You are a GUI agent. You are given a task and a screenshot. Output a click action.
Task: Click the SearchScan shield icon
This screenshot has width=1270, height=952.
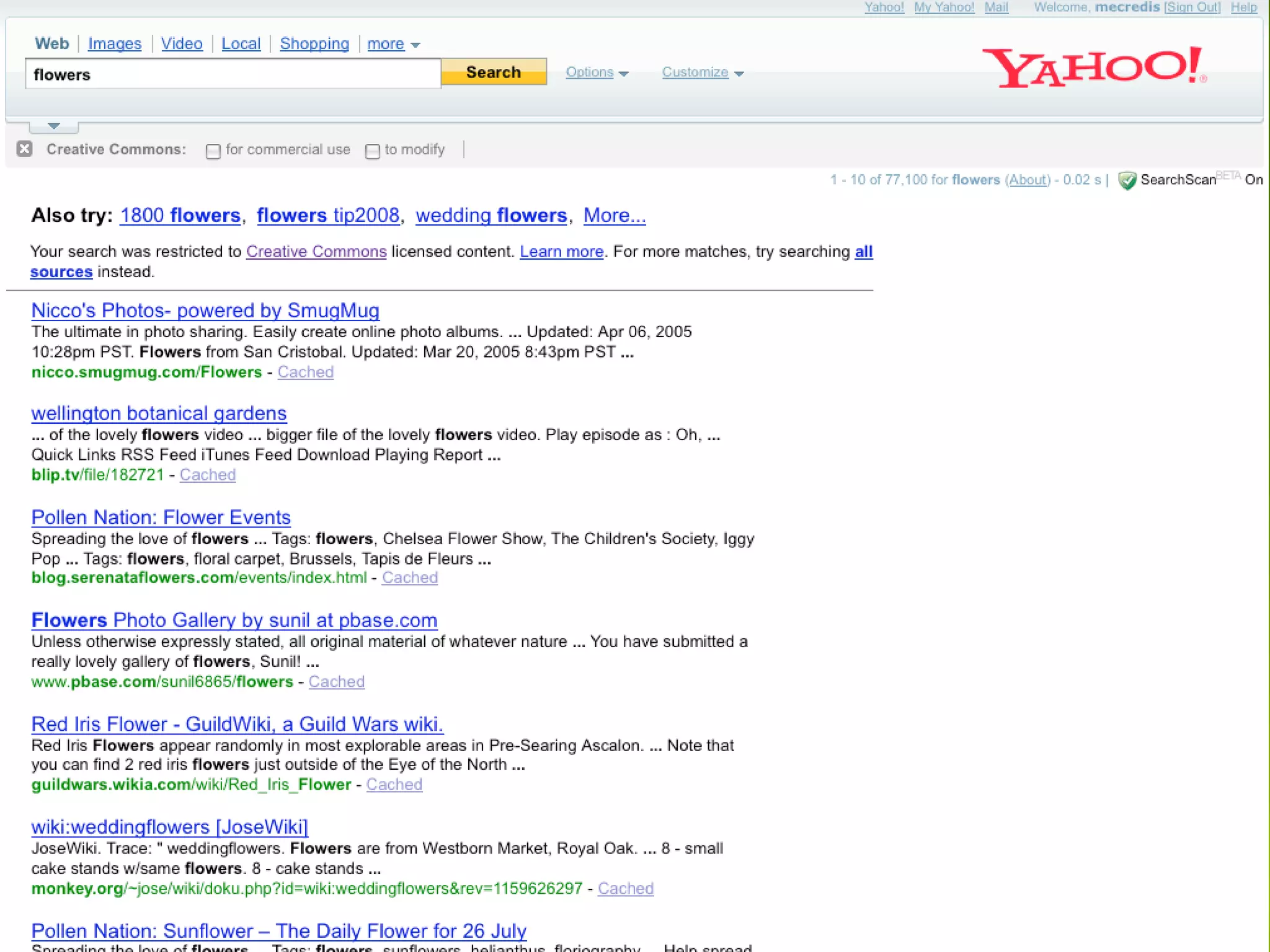click(1127, 180)
